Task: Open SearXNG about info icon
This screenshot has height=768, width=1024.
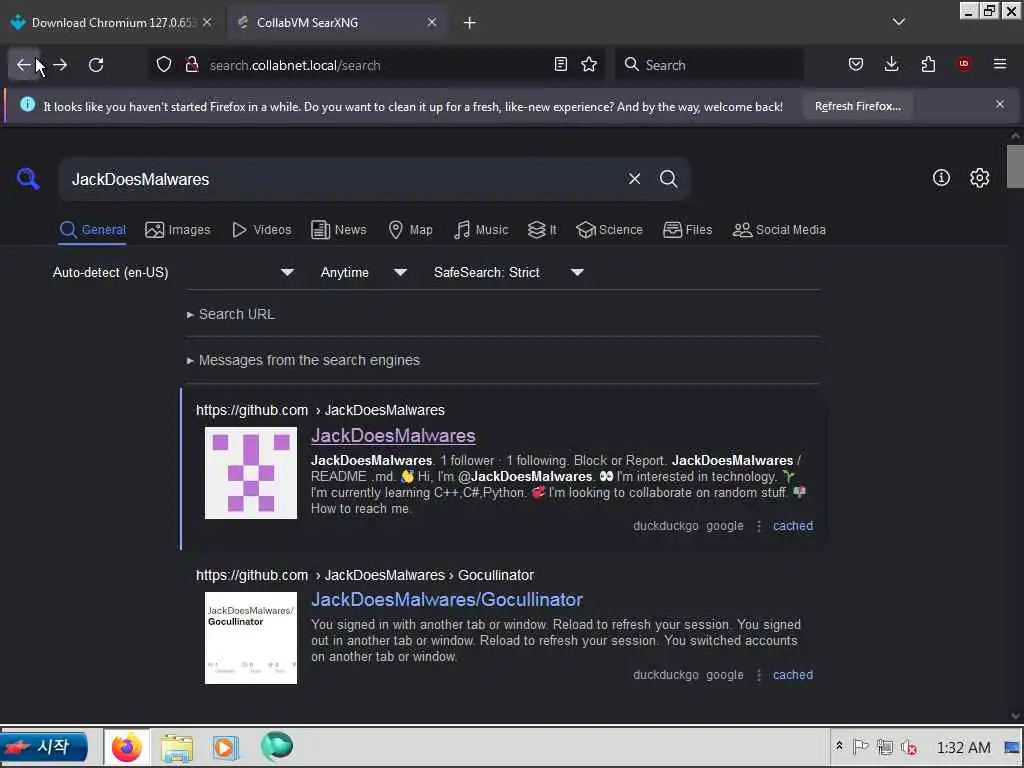Action: click(941, 178)
